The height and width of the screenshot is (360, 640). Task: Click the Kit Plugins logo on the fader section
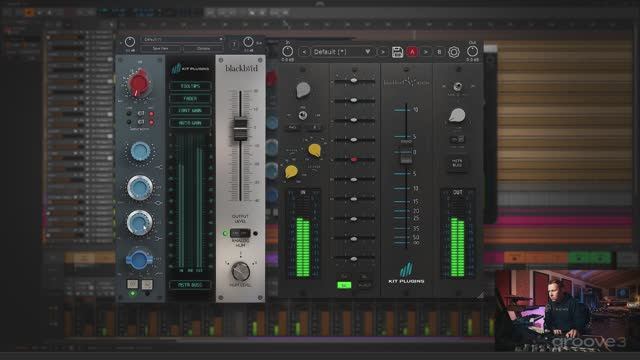tap(406, 273)
